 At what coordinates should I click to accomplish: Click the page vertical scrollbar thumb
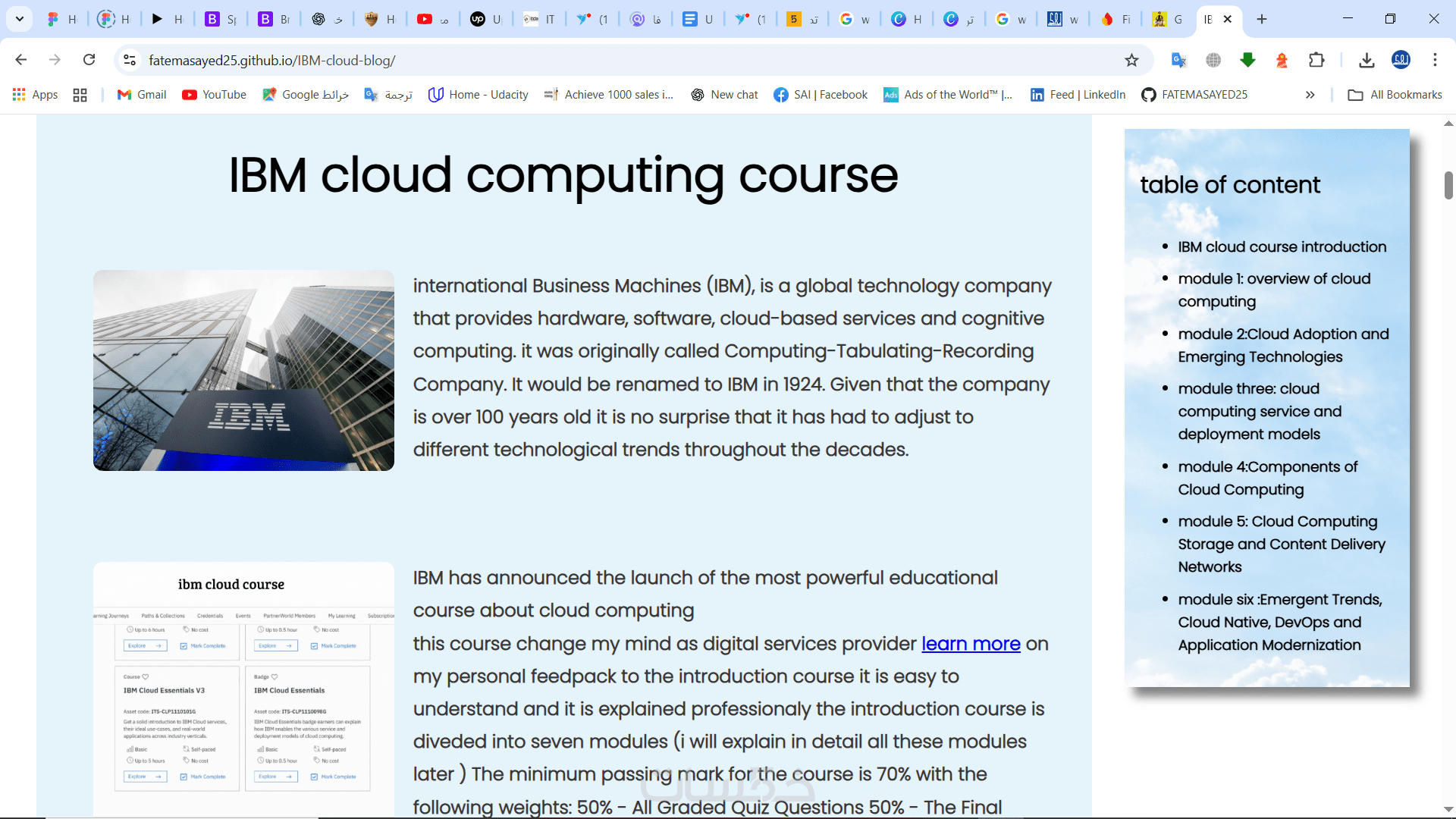click(1448, 186)
